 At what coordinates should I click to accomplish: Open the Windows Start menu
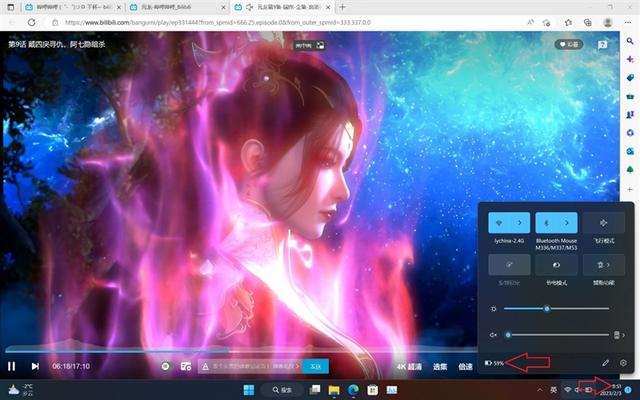tap(249, 390)
